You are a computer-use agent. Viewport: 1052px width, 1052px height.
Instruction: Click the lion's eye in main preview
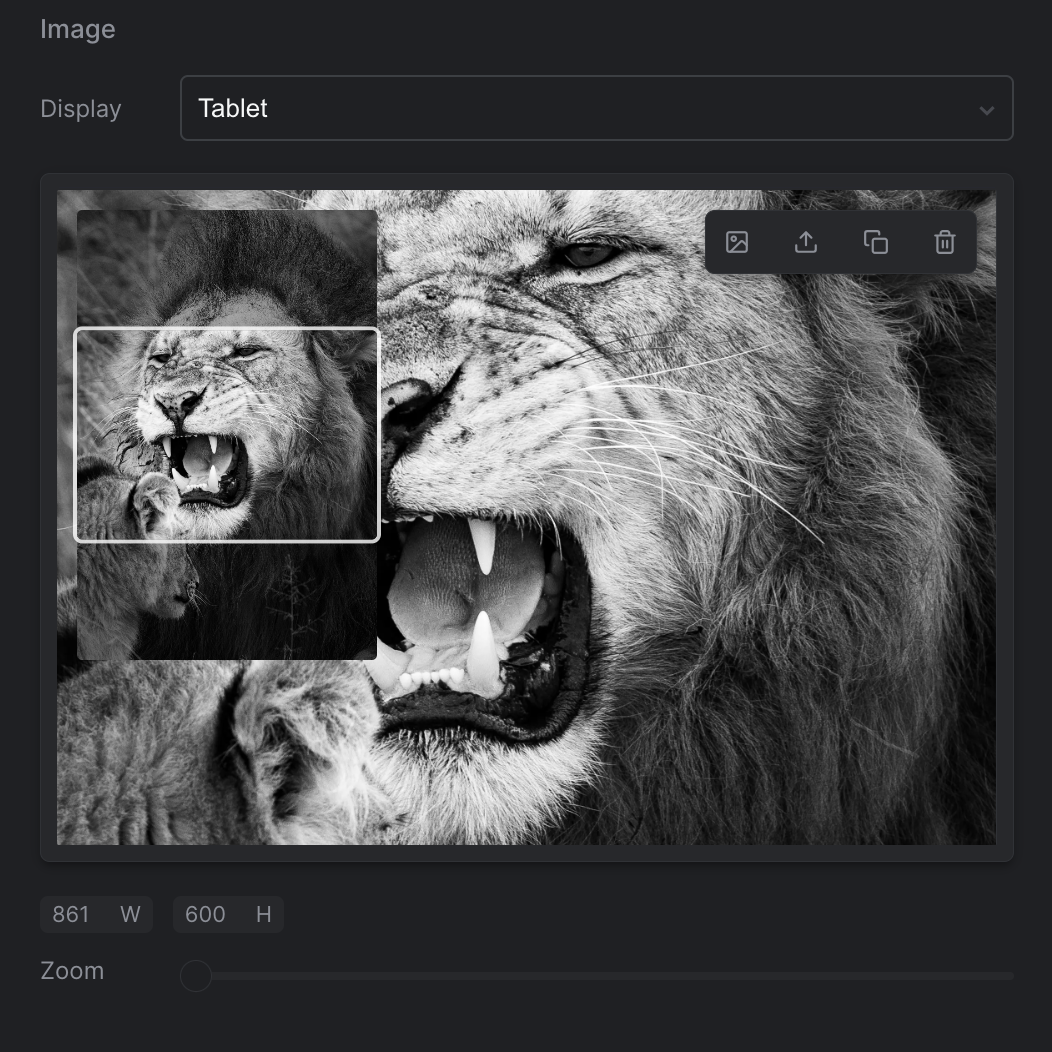[x=589, y=255]
